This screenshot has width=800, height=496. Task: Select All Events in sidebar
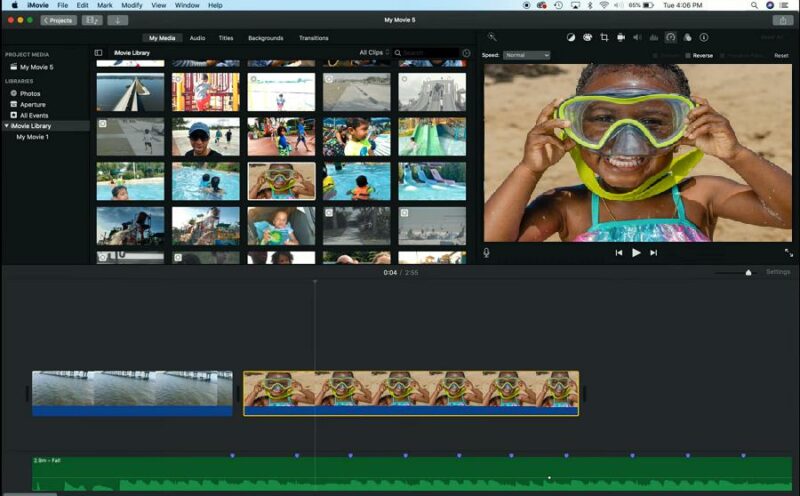click(34, 115)
